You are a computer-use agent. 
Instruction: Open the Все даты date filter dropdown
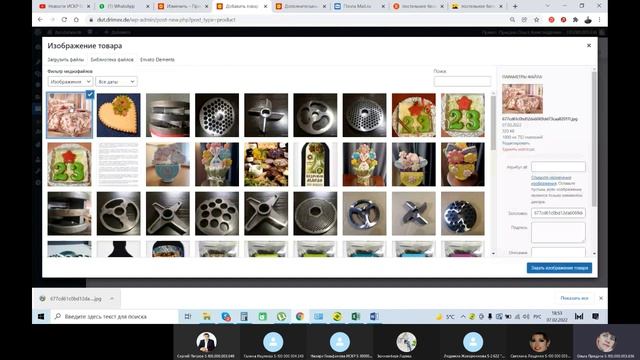pyautogui.click(x=116, y=82)
